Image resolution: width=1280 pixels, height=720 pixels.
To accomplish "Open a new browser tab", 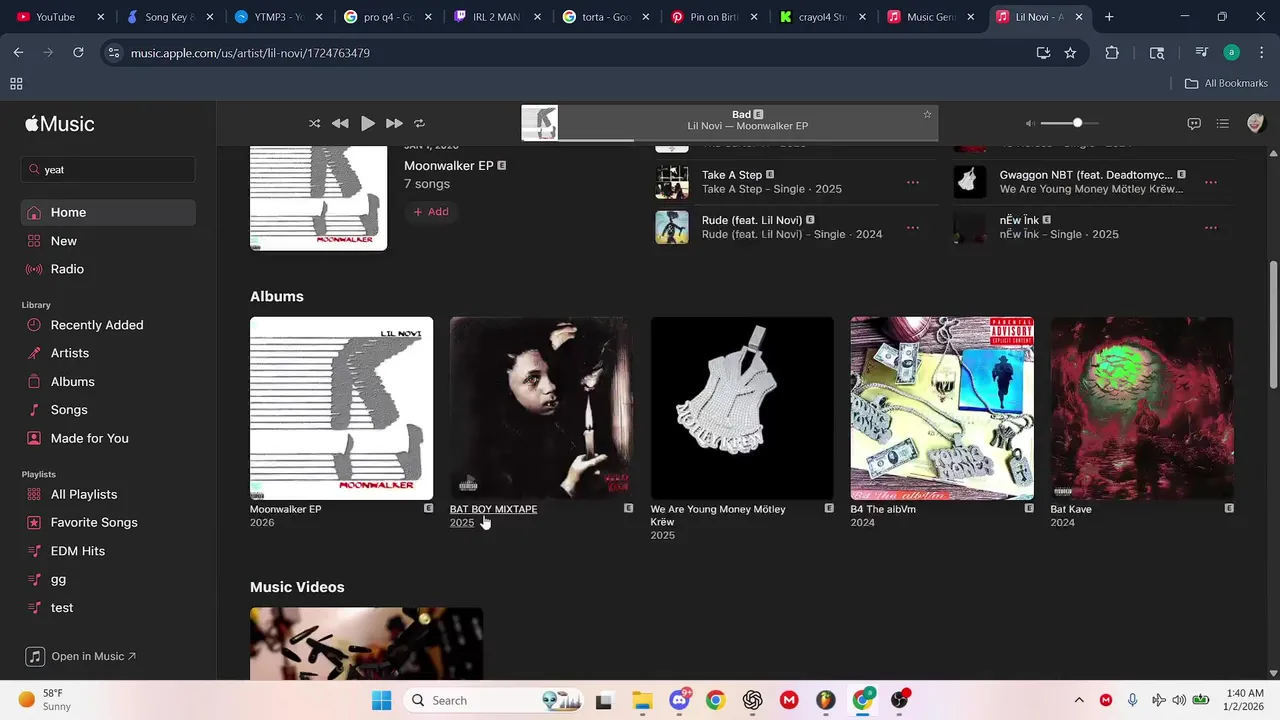I will [x=1109, y=17].
